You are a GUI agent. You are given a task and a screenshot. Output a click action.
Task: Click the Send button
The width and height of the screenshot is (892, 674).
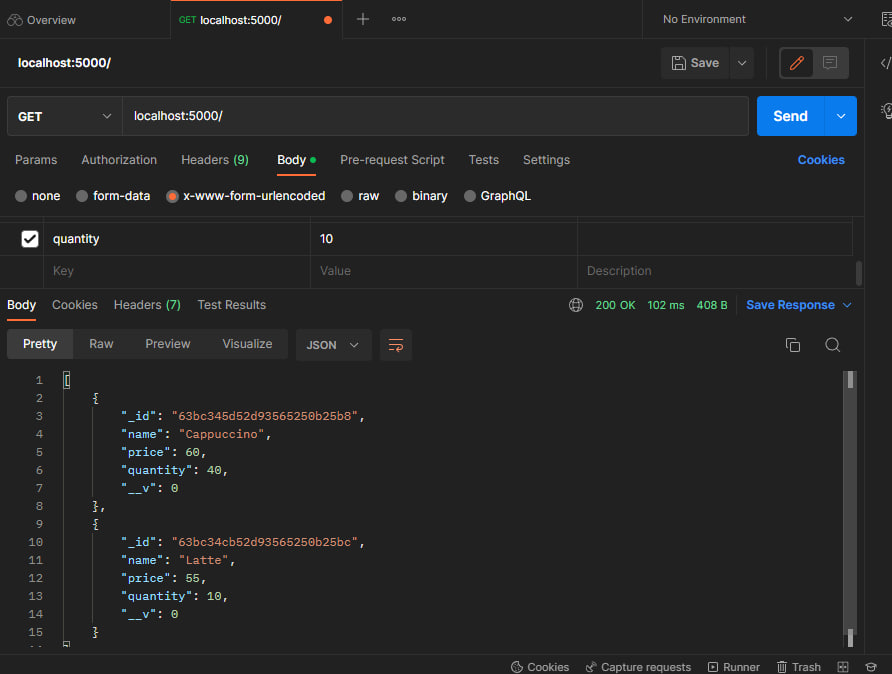[x=789, y=116]
